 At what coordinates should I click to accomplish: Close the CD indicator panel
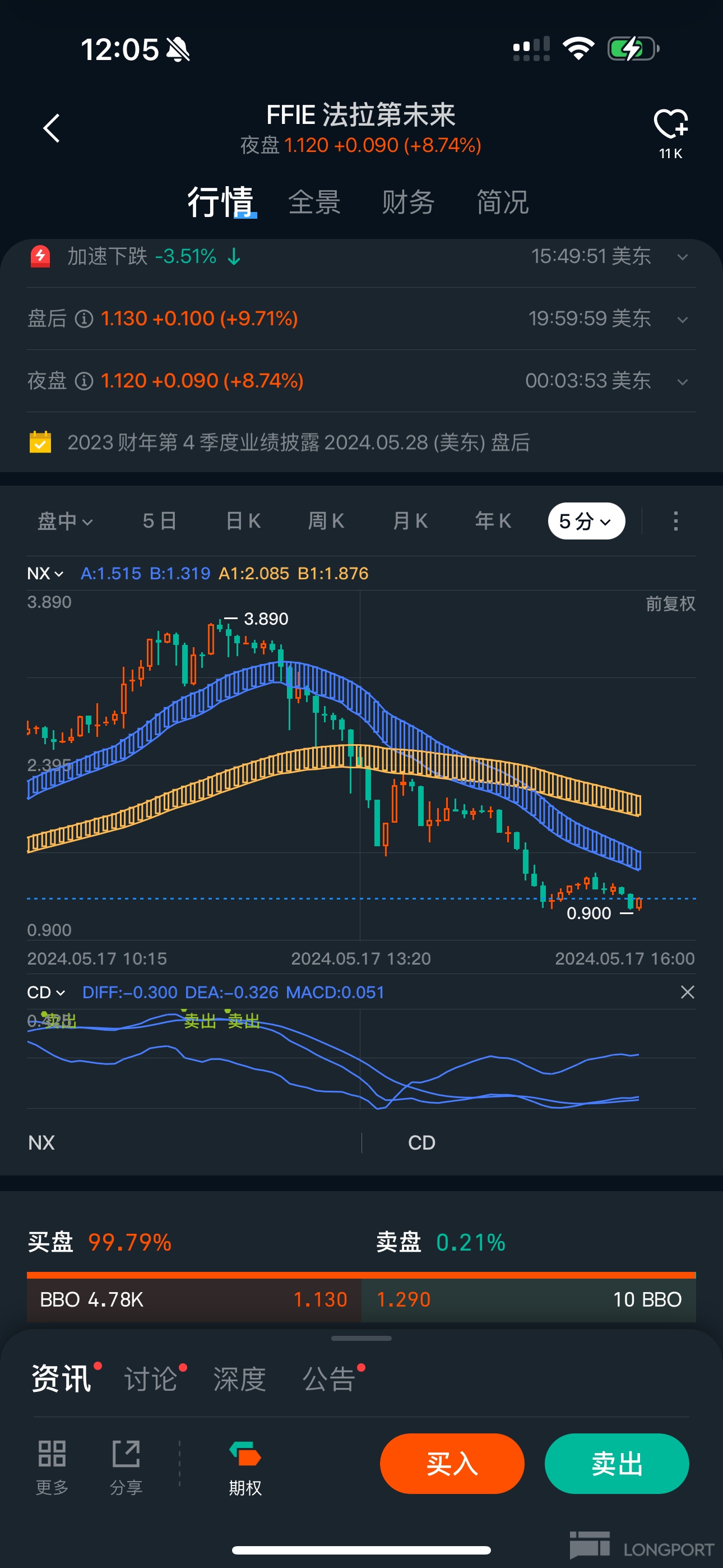click(687, 992)
